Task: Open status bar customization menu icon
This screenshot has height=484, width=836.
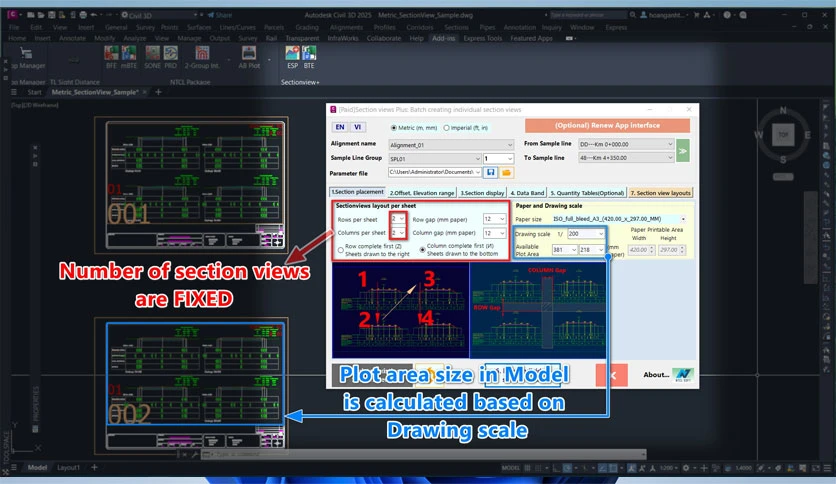Action: [828, 467]
